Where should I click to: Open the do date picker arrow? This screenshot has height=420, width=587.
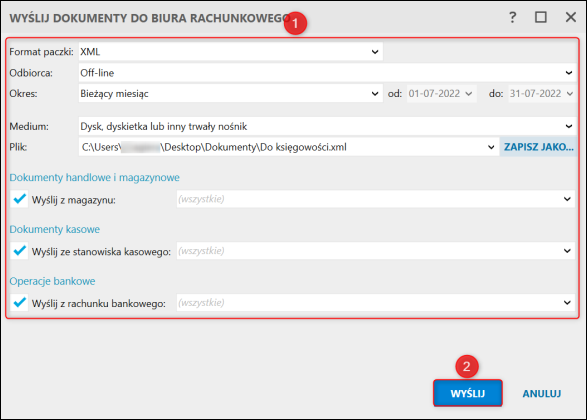(570, 94)
